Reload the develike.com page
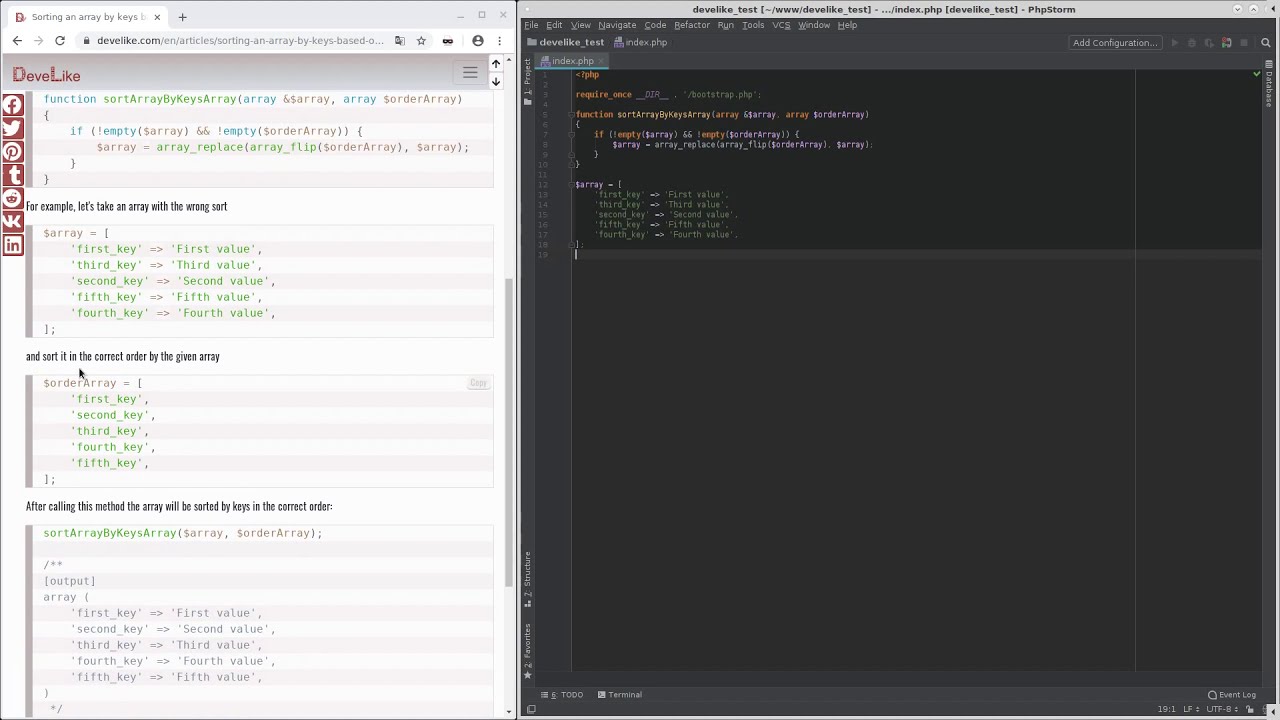Image resolution: width=1280 pixels, height=720 pixels. [60, 41]
